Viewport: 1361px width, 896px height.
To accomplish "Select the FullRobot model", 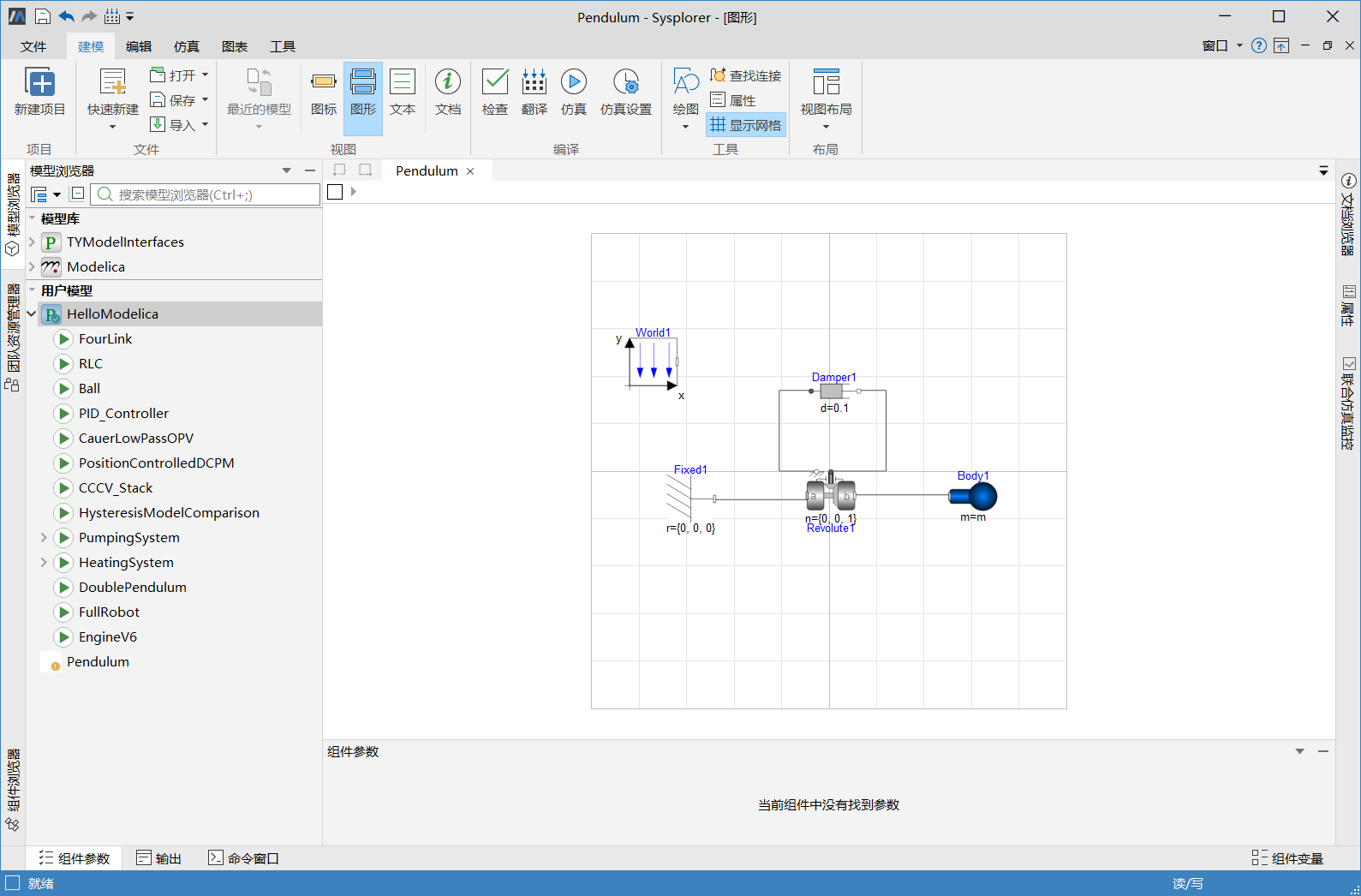I will click(109, 612).
